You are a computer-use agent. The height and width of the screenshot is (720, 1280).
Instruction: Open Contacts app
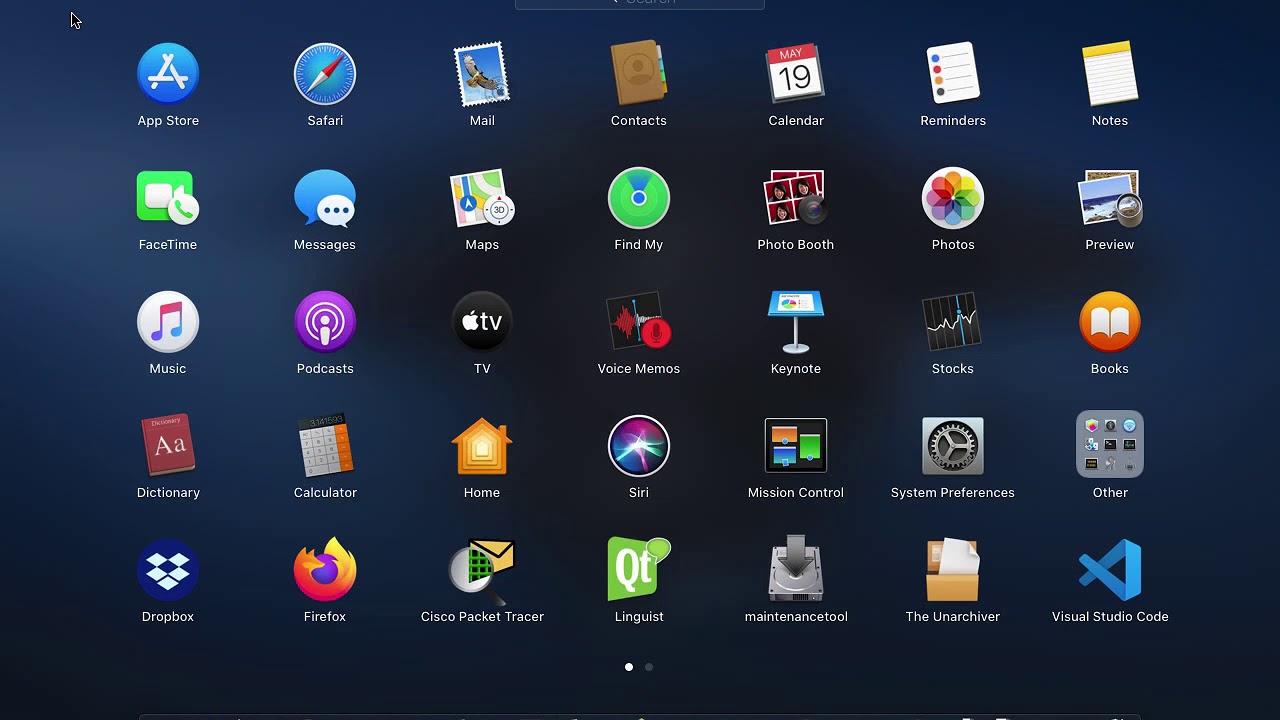pyautogui.click(x=639, y=73)
